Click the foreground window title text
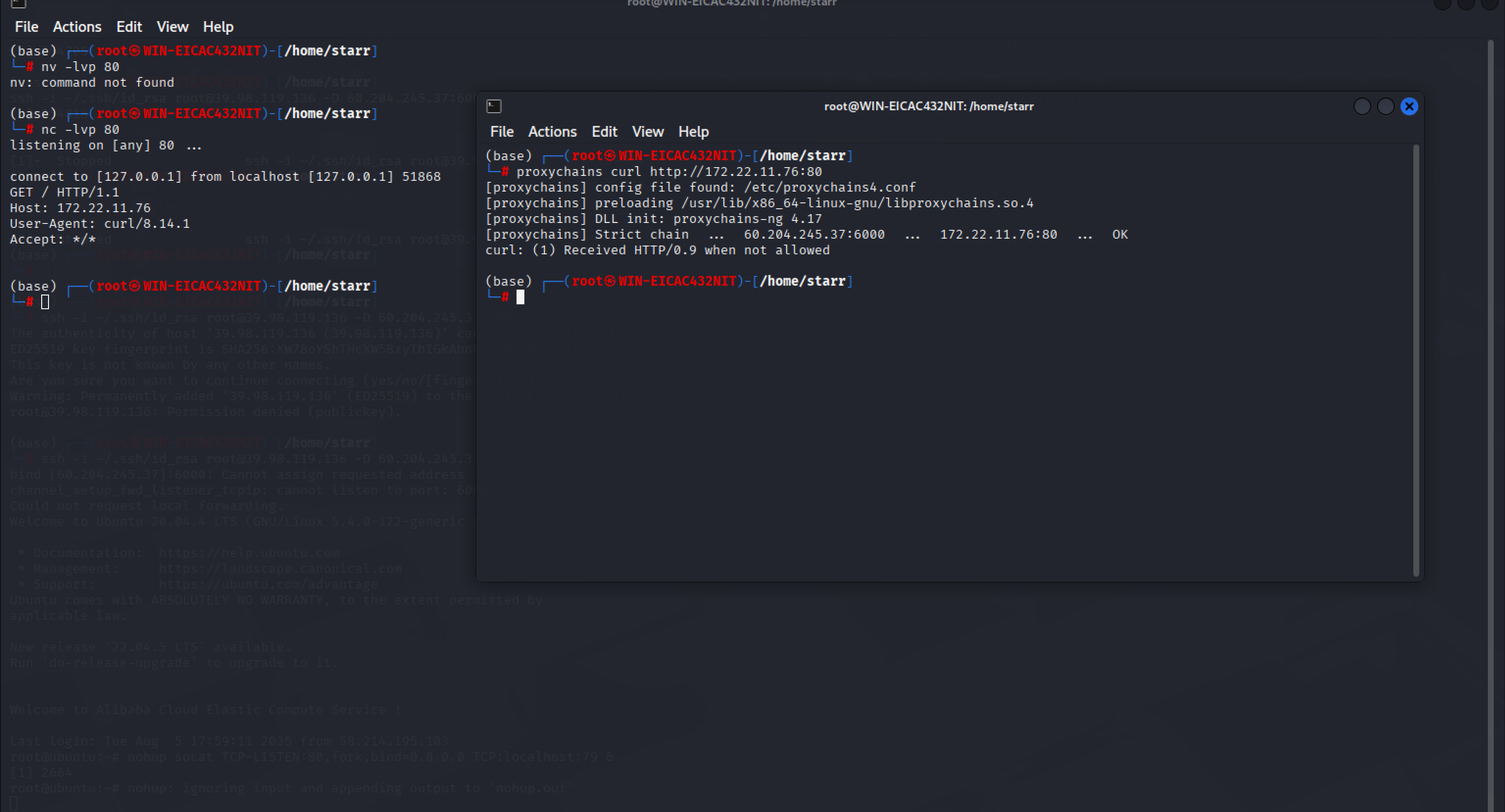Image resolution: width=1505 pixels, height=812 pixels. point(928,106)
